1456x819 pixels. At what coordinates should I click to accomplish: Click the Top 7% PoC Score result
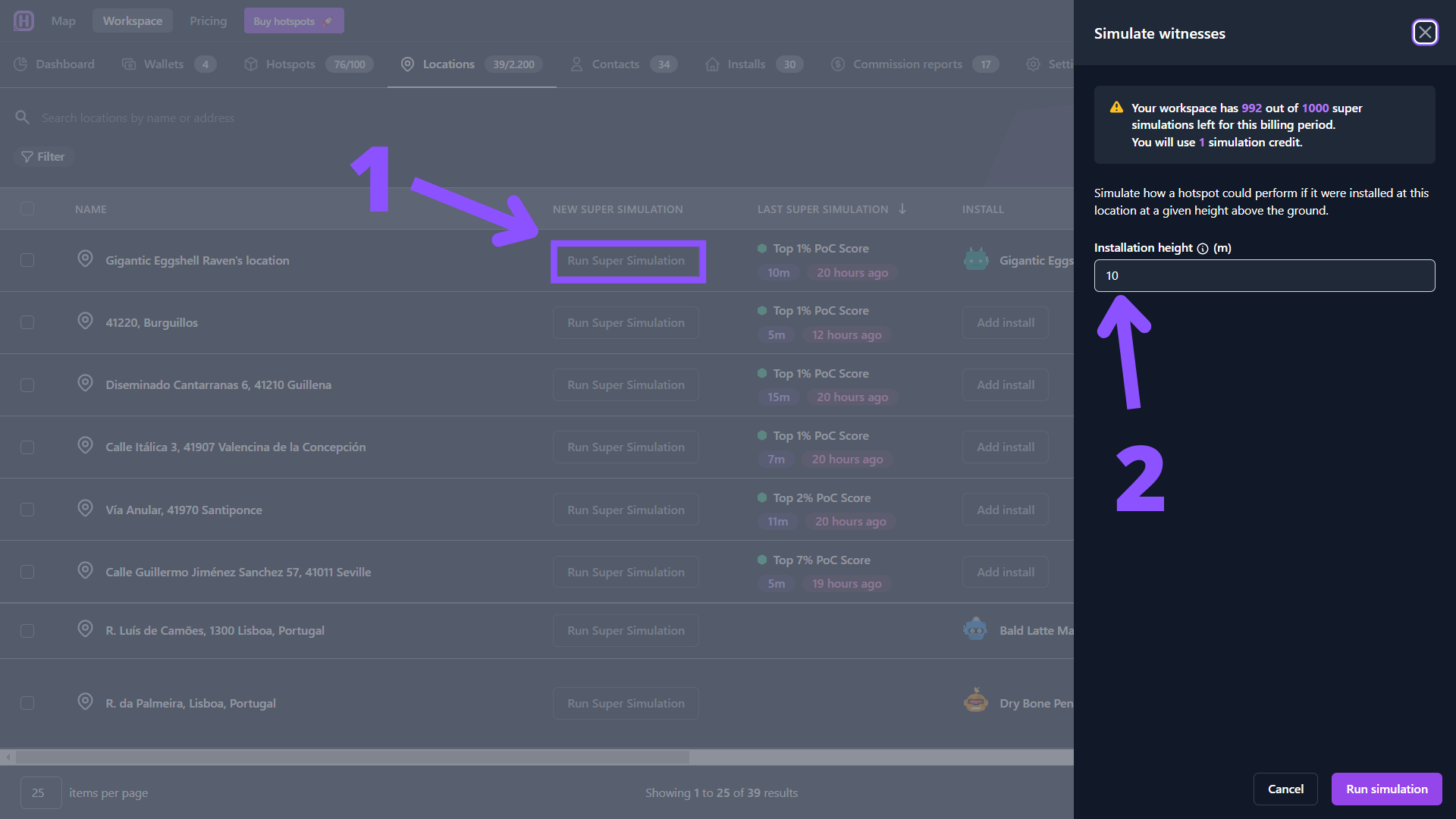[x=821, y=560]
